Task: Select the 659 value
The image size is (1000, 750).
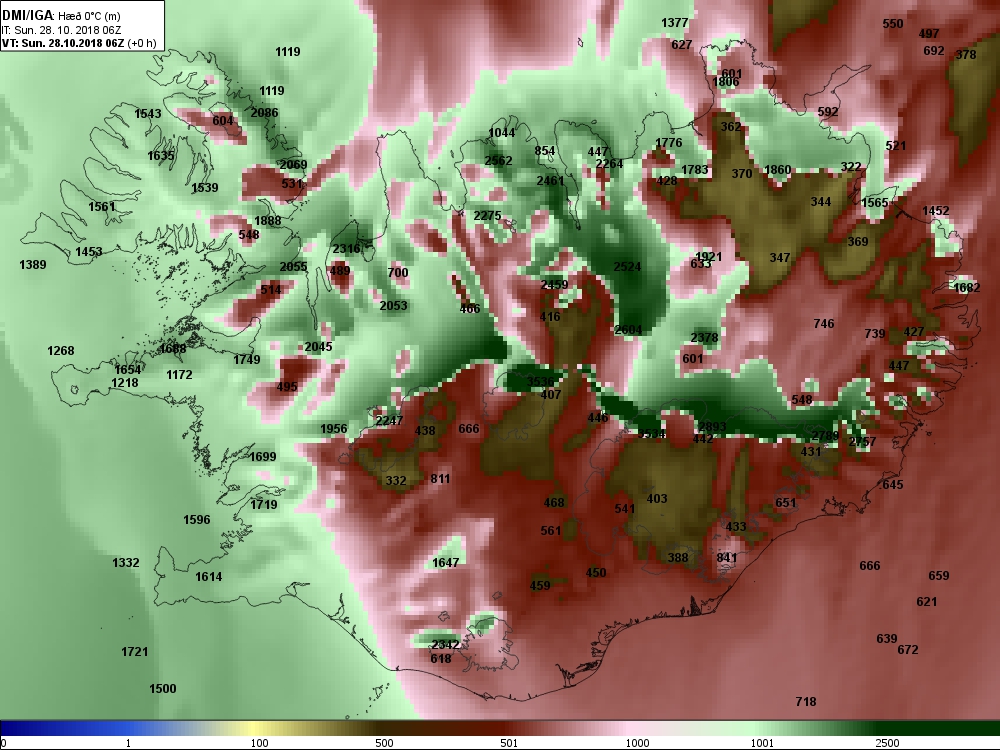Action: 939,576
